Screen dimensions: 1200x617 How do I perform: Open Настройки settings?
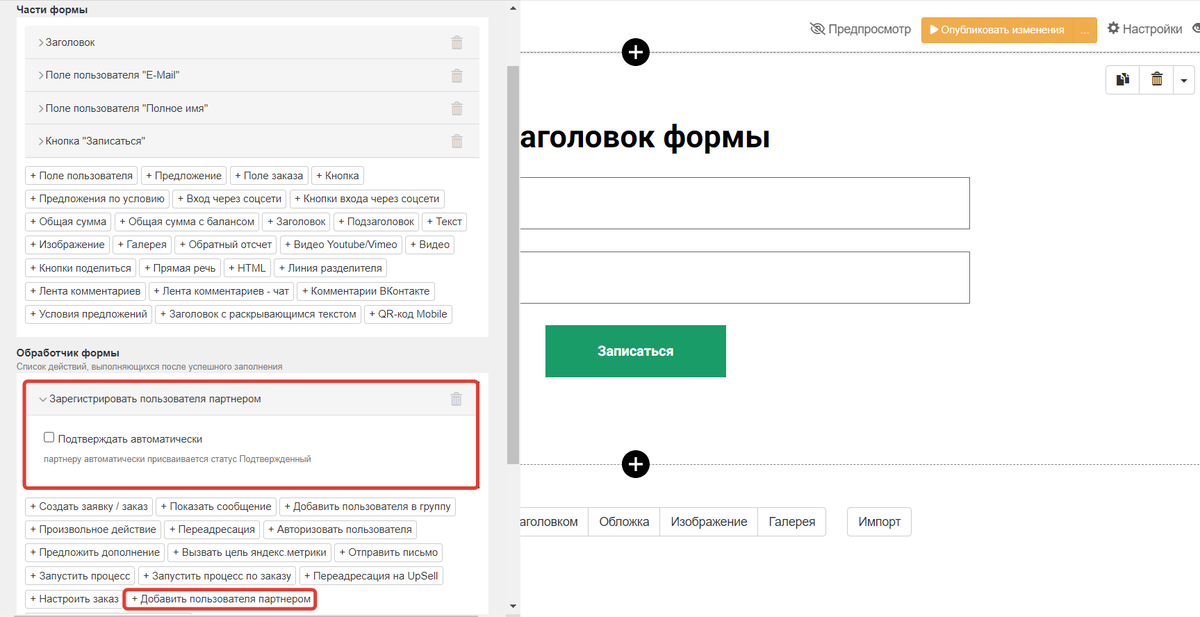(1145, 30)
